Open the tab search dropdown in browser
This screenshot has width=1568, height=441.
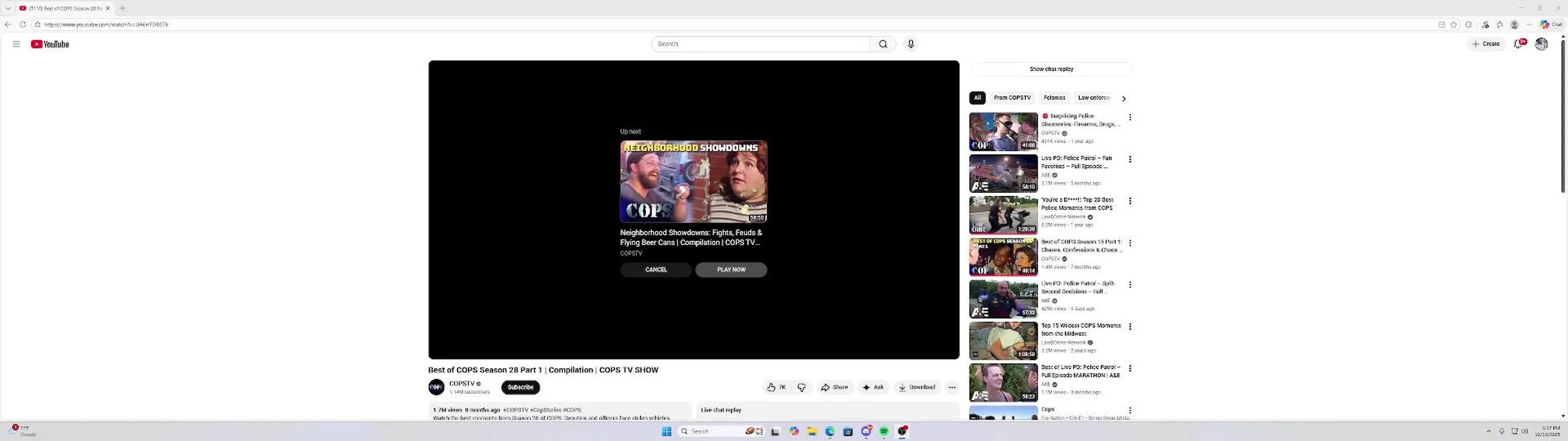(x=8, y=8)
